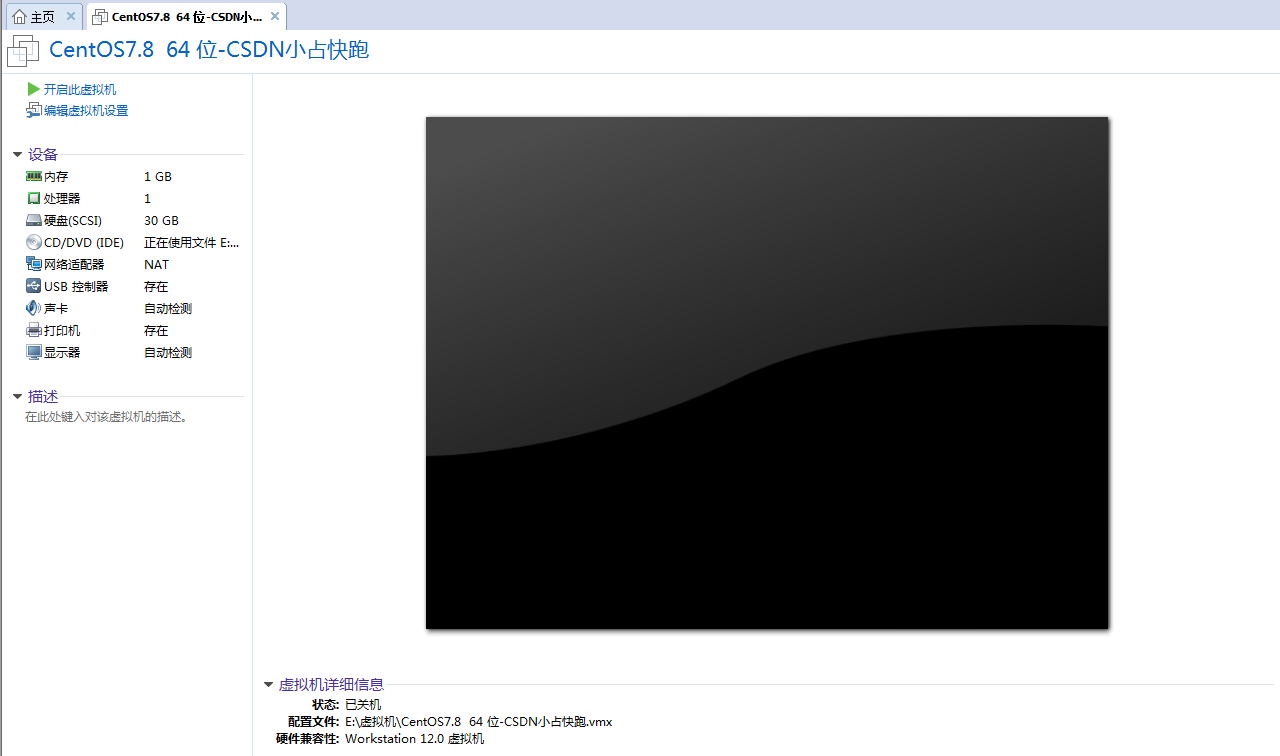This screenshot has height=756, width=1280.
Task: Open the 硬盘(SCSI) device entry
Action: pos(33,220)
